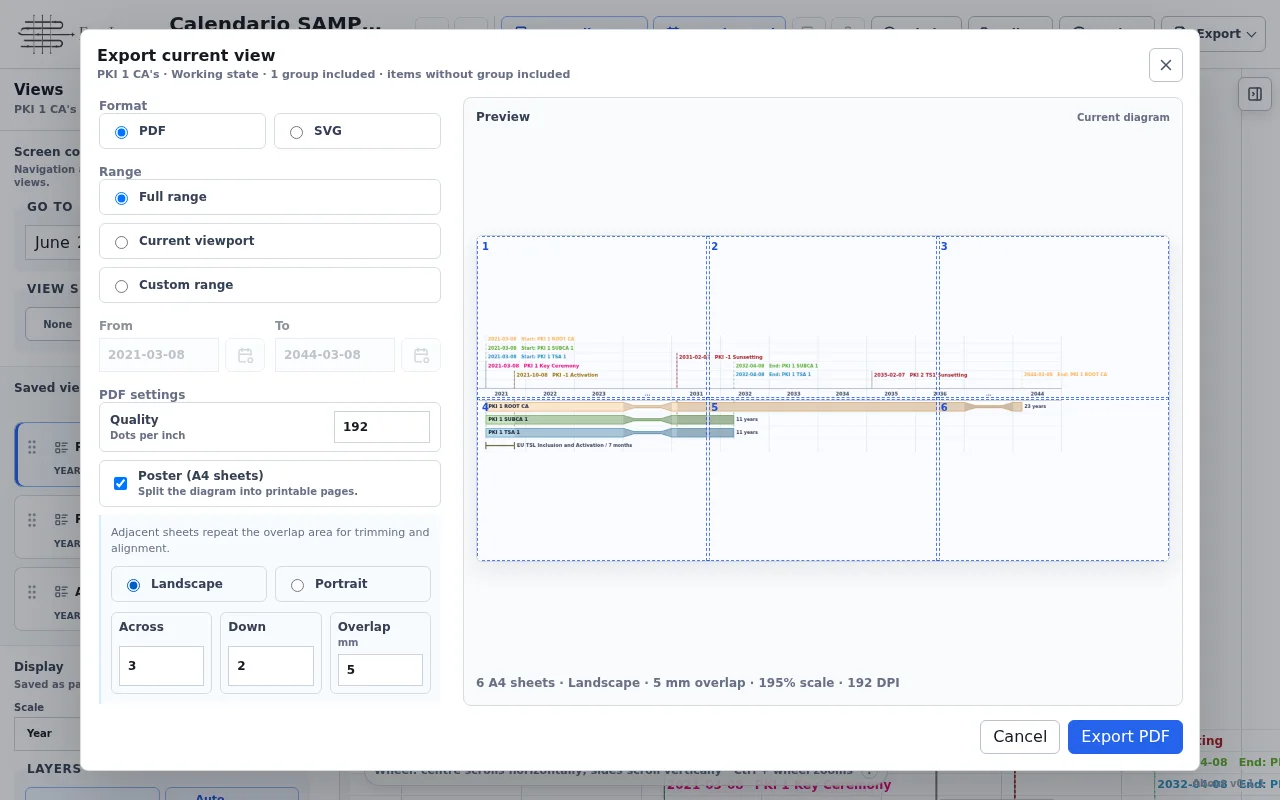Click preview sheet number 3
This screenshot has height=800, width=1280.
coord(1053,317)
